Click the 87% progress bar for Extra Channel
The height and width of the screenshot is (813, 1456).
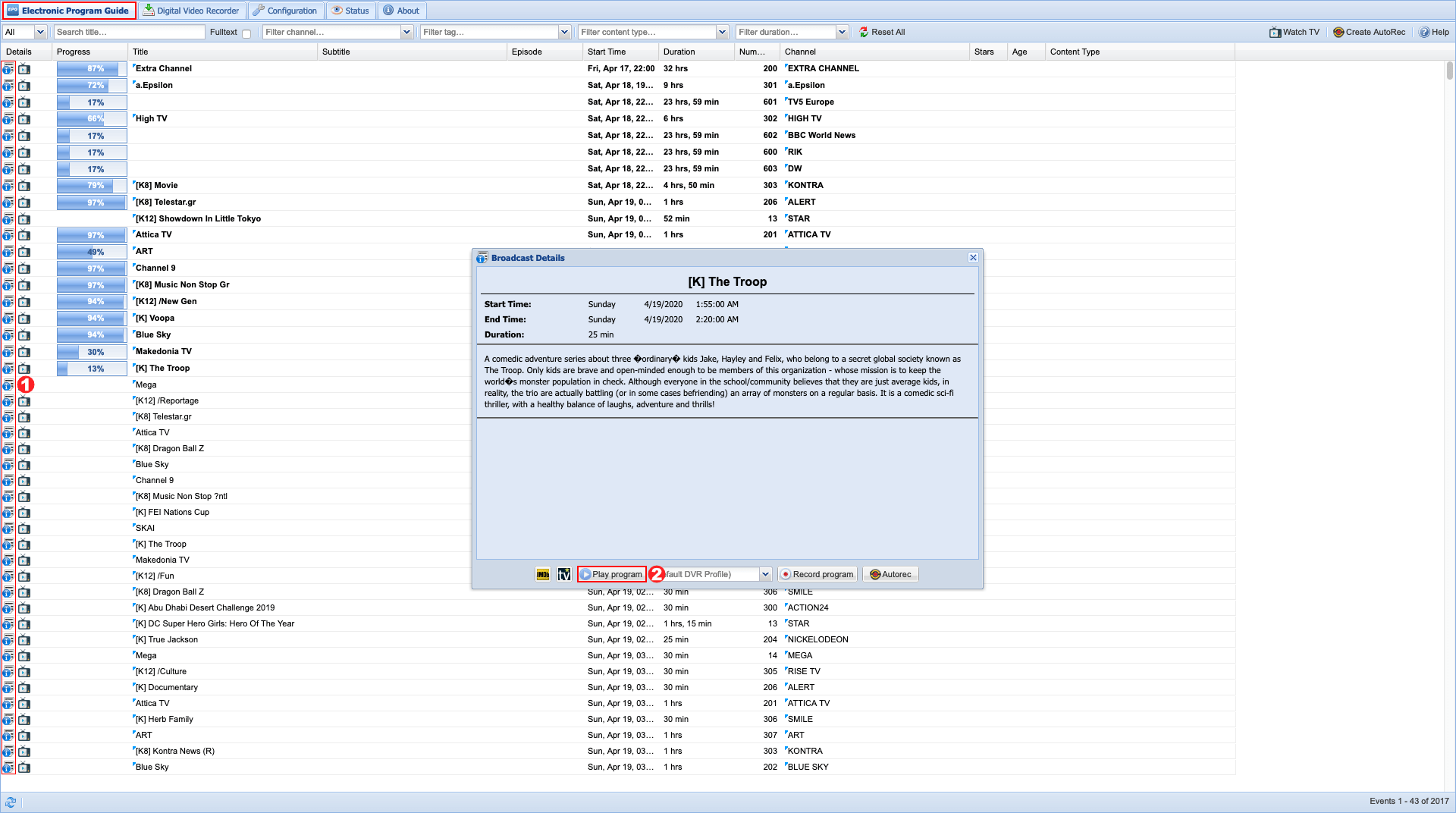click(x=92, y=69)
